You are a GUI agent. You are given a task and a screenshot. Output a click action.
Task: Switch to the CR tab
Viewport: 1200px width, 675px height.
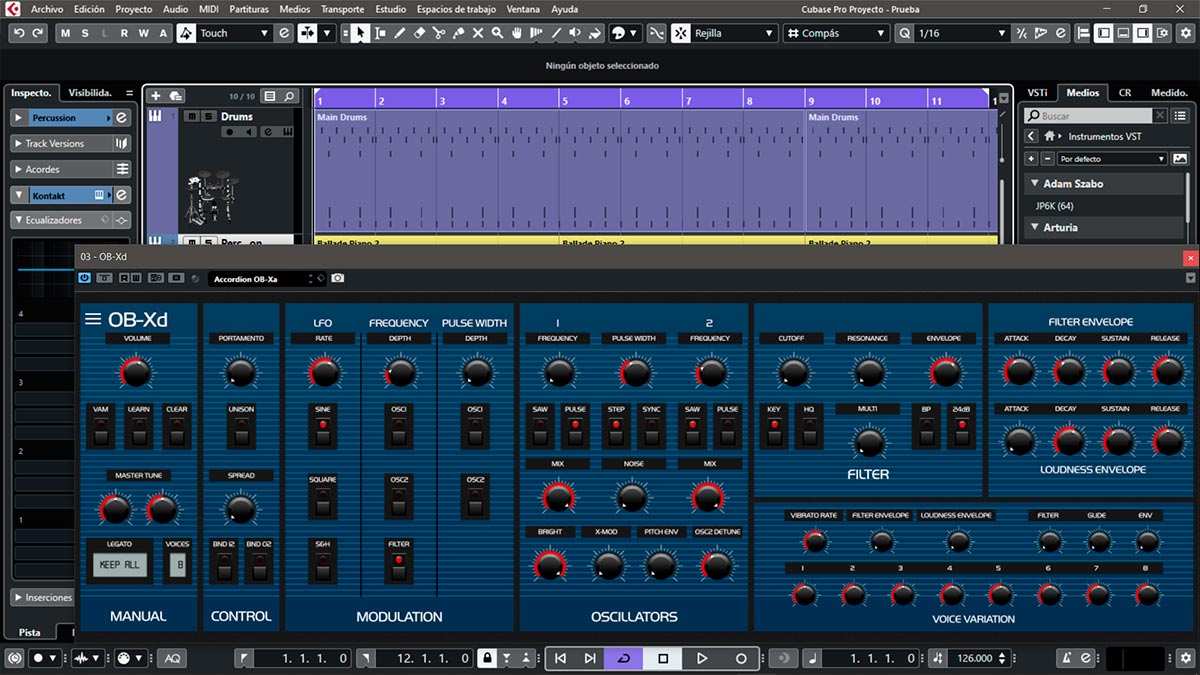(x=1125, y=92)
